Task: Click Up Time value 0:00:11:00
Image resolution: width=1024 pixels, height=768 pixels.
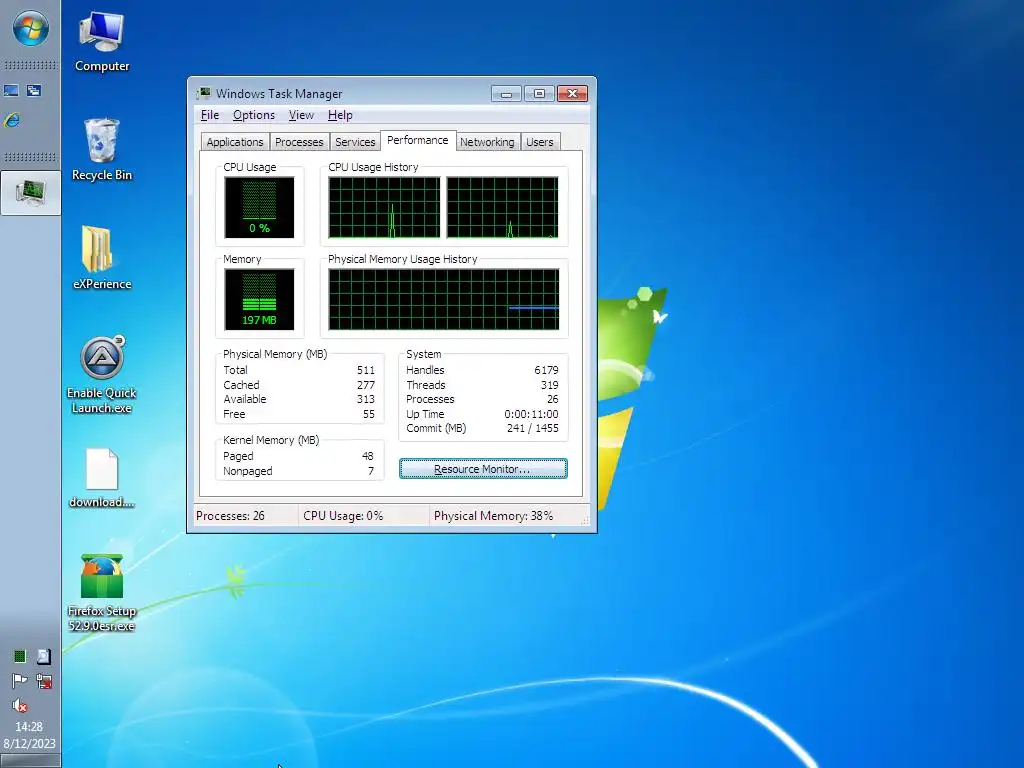Action: click(x=532, y=414)
